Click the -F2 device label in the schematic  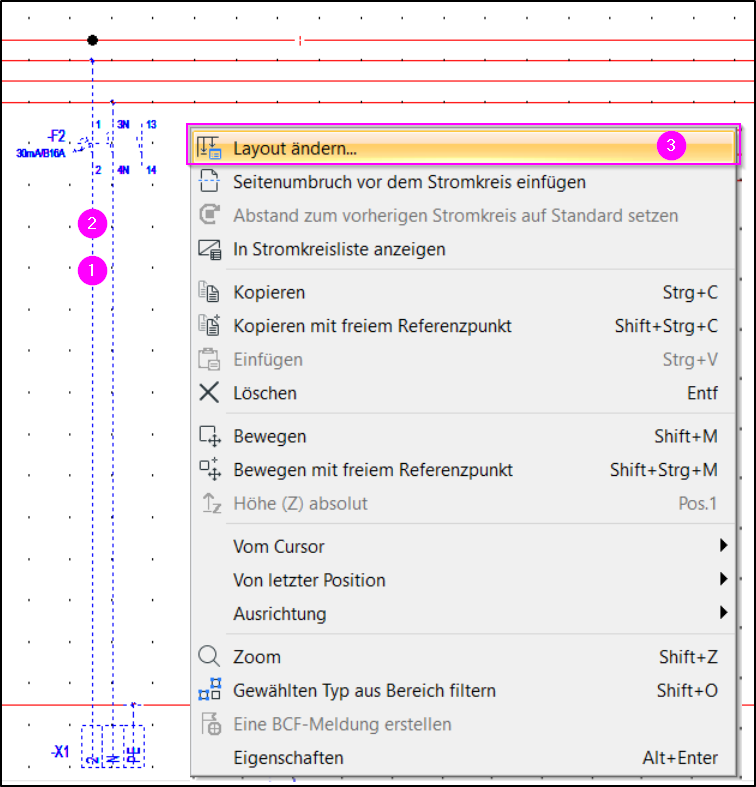(x=57, y=136)
